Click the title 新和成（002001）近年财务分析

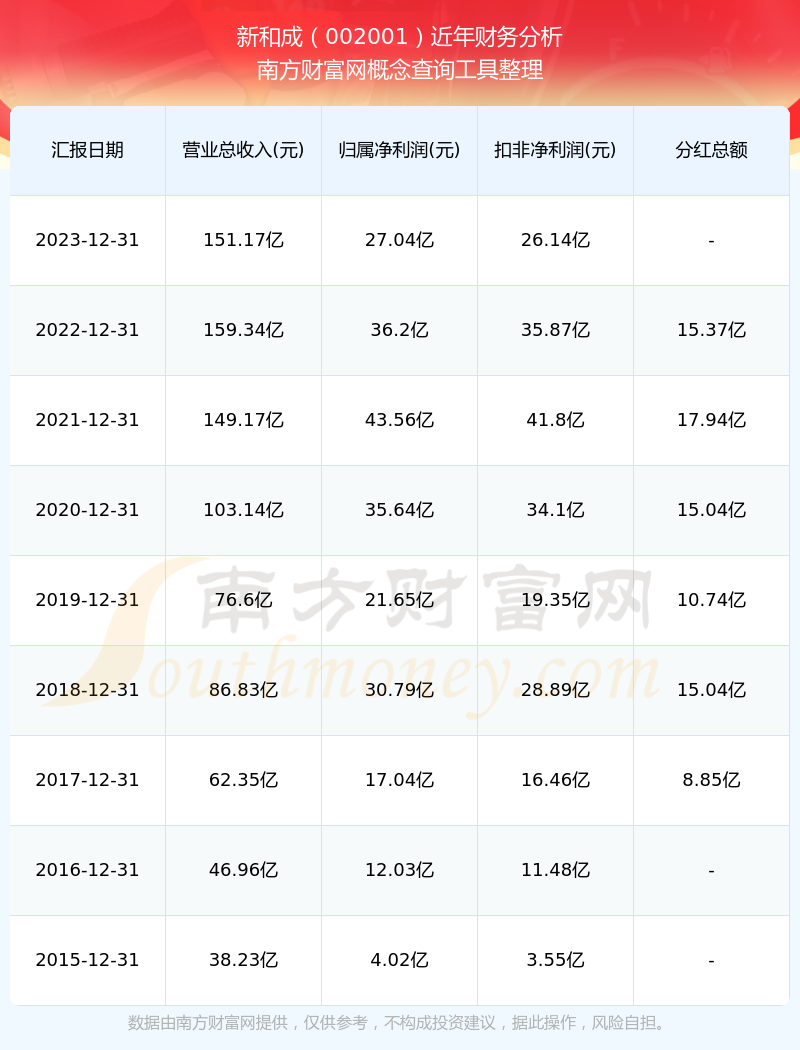(400, 37)
